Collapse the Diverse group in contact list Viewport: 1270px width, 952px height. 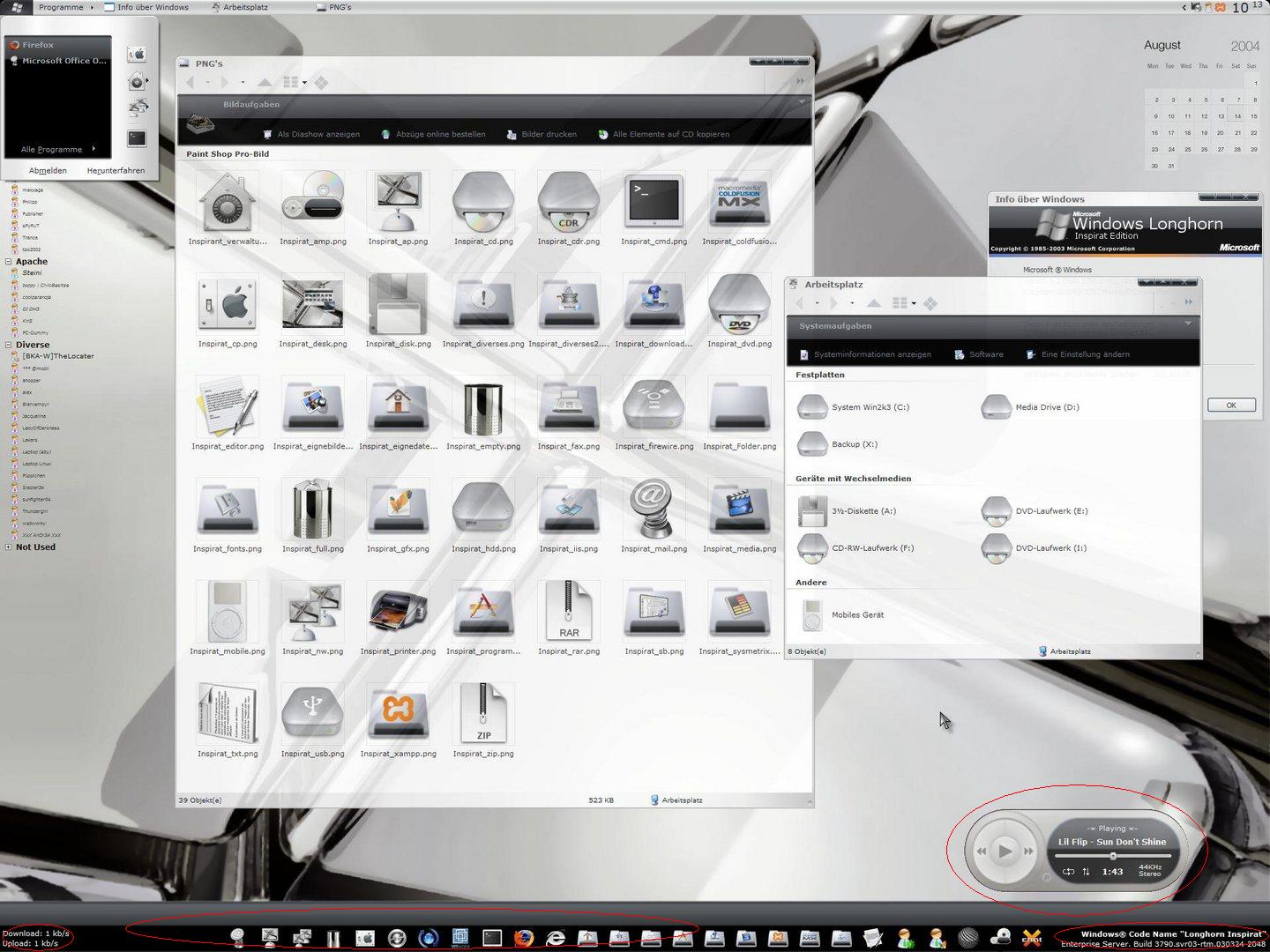pos(8,346)
